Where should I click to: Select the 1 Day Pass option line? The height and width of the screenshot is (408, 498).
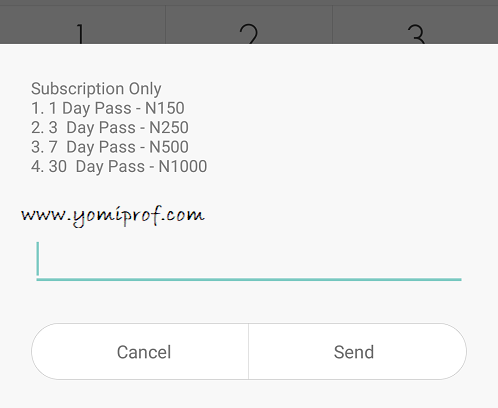[108, 108]
